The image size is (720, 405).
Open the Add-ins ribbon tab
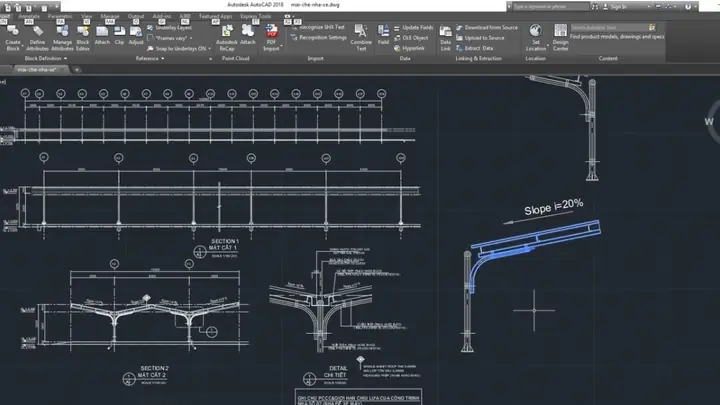coord(162,17)
